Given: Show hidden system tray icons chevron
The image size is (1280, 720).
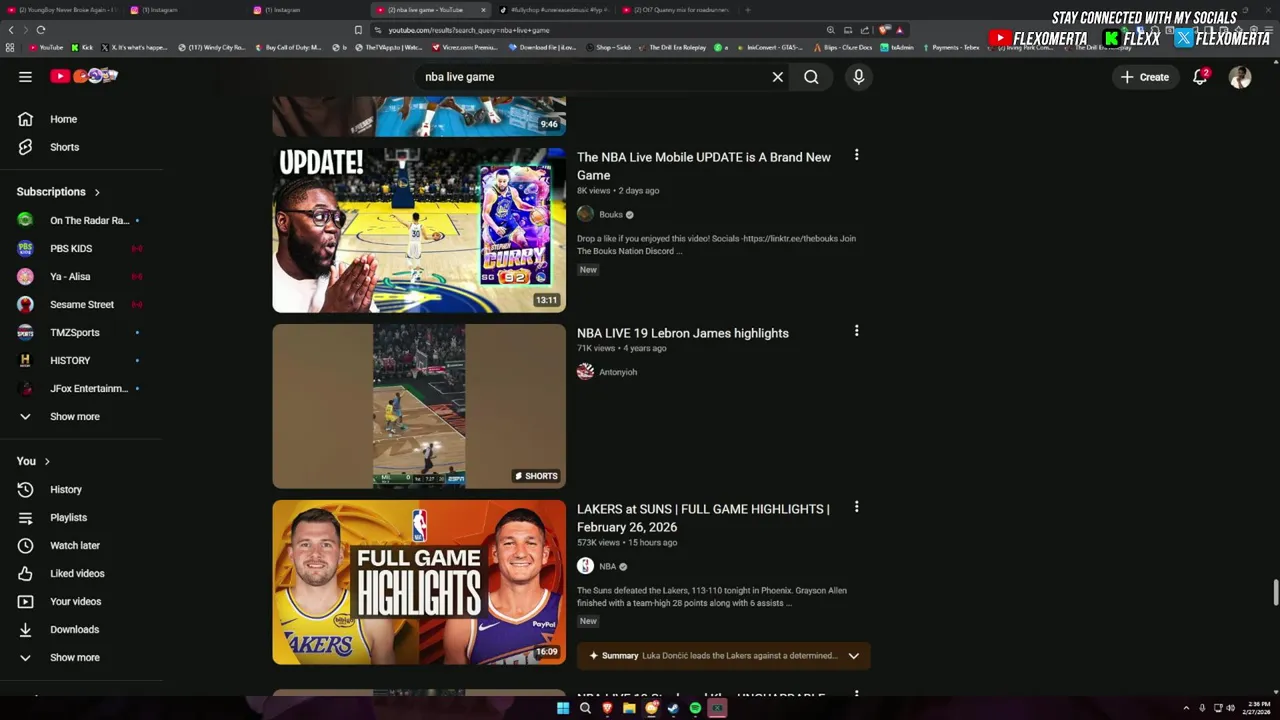Looking at the screenshot, I should click(x=1186, y=708).
